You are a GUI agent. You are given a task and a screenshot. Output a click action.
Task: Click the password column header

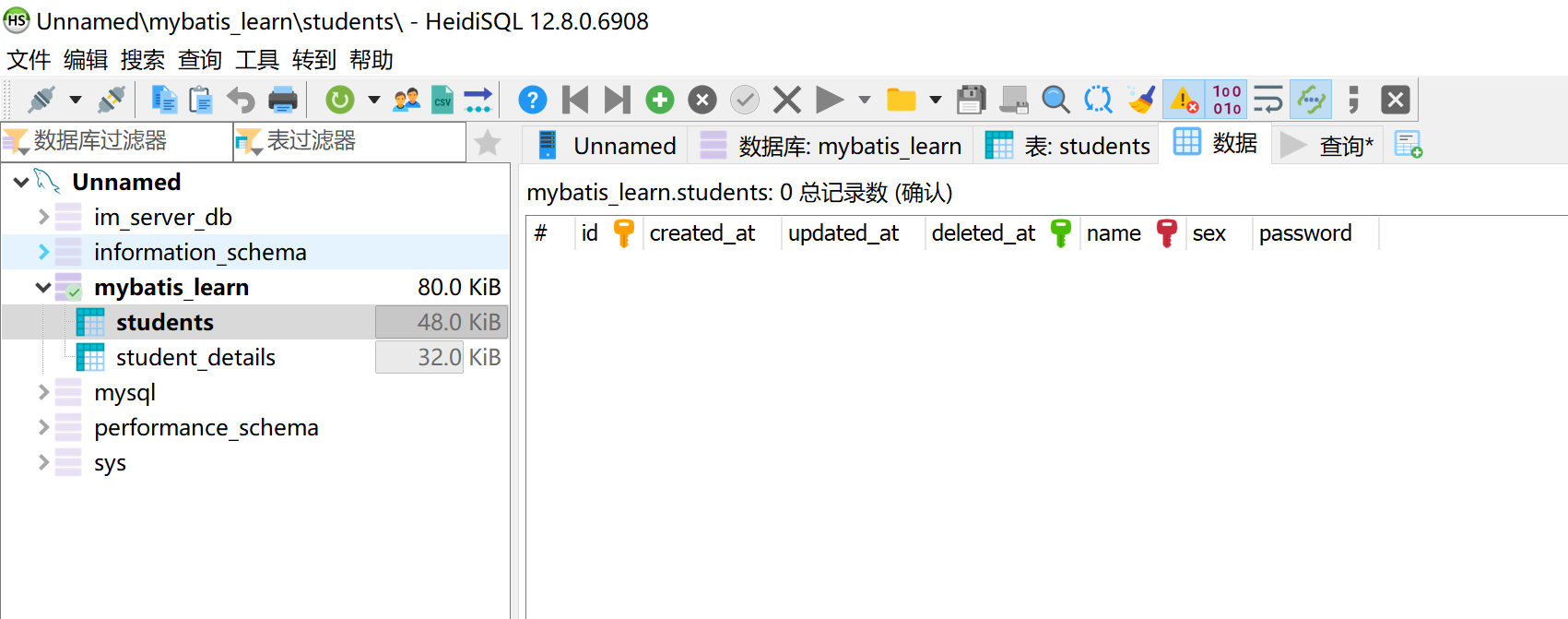point(1305,233)
